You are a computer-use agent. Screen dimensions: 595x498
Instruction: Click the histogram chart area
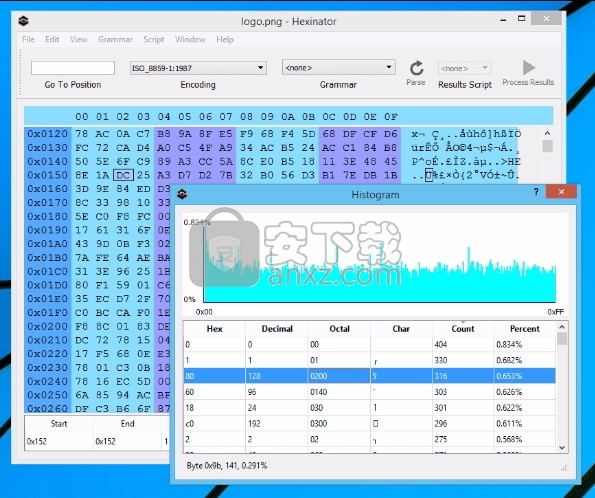click(x=375, y=265)
